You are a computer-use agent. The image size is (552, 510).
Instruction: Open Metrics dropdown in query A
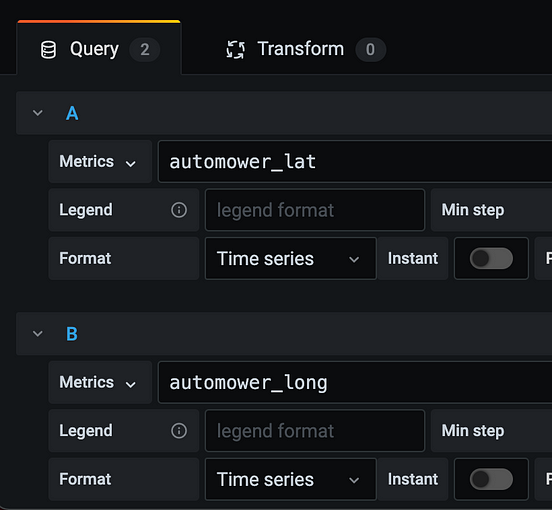[100, 162]
